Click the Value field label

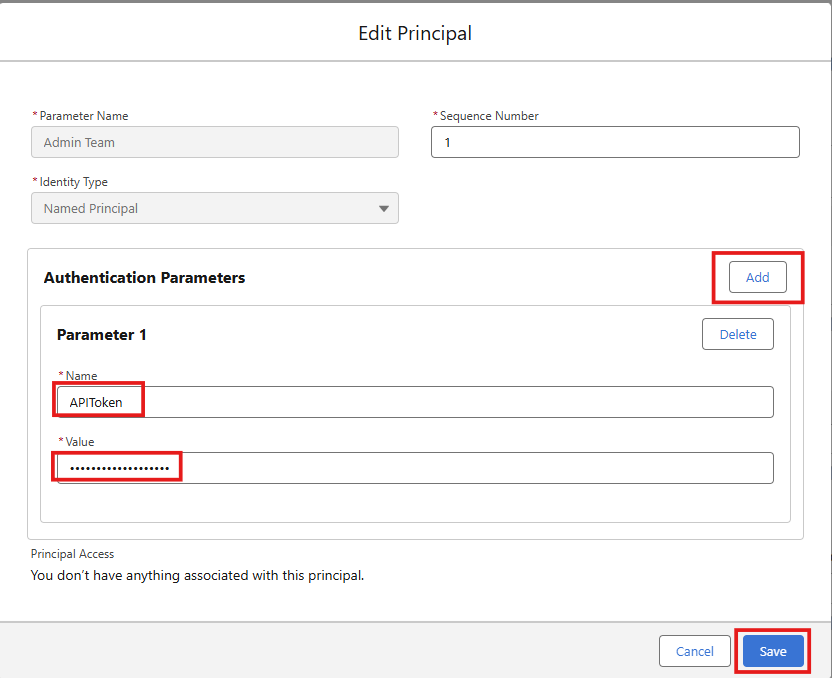click(80, 441)
